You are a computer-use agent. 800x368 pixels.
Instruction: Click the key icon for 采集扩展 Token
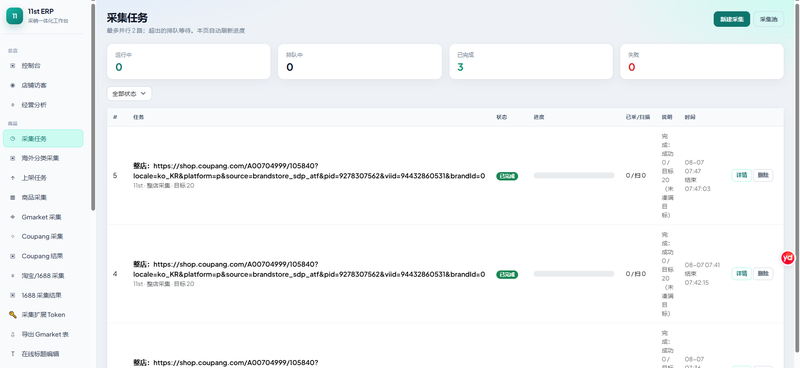[13, 314]
